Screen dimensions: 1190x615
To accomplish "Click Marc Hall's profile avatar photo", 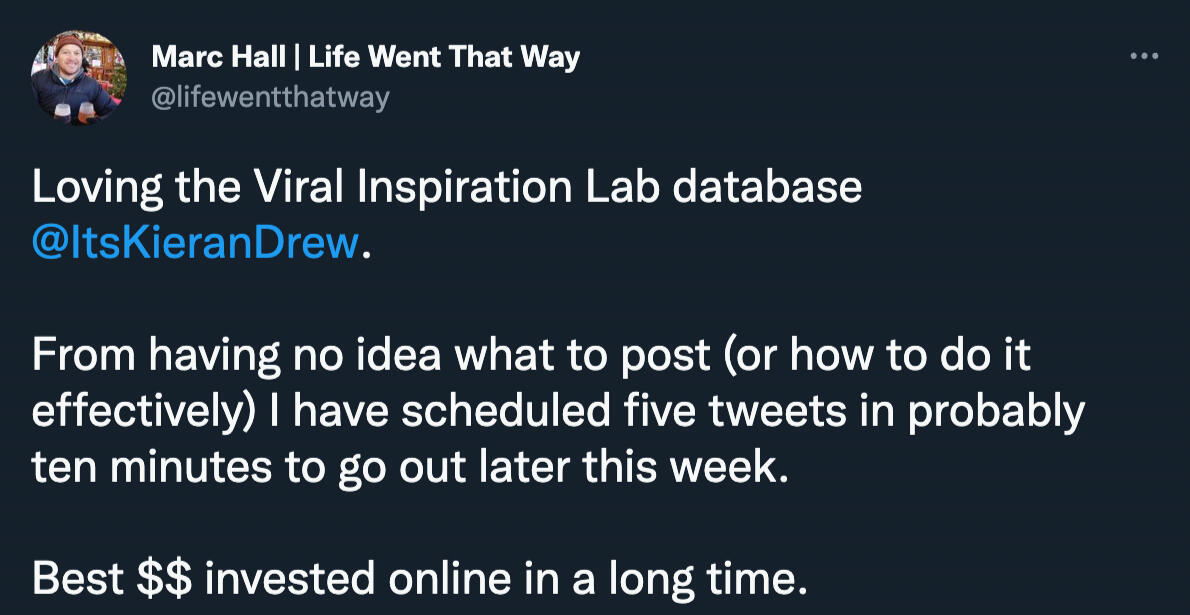I will pos(79,76).
